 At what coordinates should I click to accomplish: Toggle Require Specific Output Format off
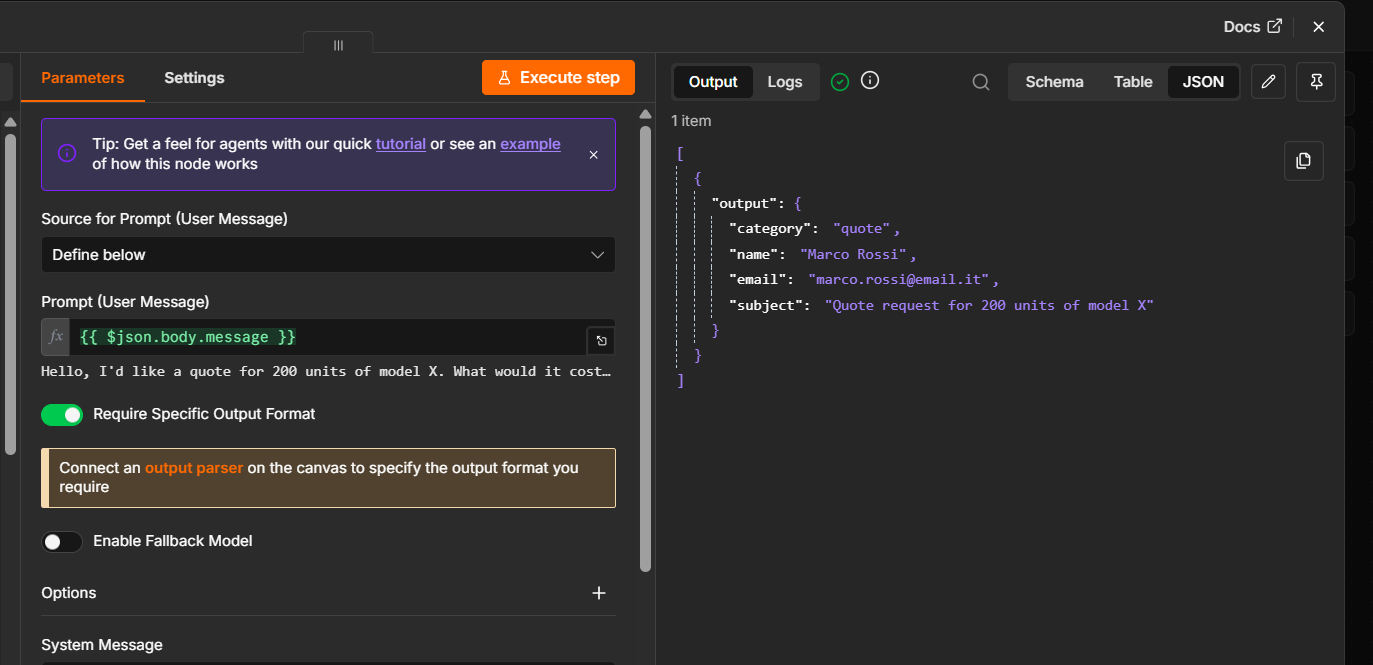(62, 414)
